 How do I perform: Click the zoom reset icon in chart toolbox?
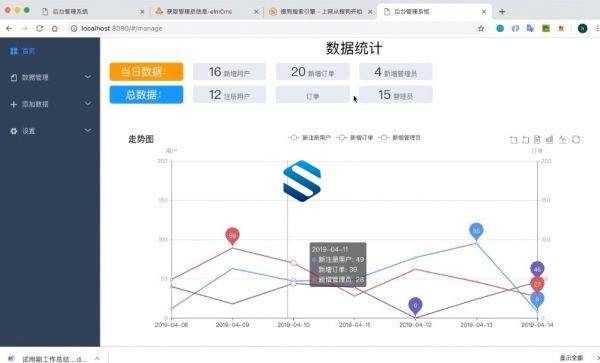click(526, 140)
